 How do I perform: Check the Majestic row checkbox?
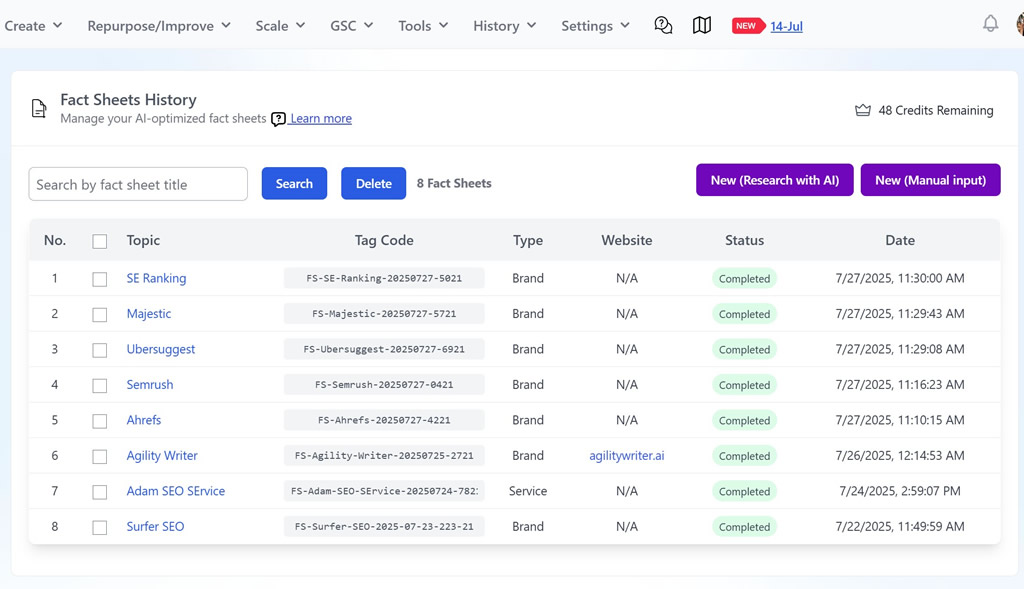(x=99, y=315)
